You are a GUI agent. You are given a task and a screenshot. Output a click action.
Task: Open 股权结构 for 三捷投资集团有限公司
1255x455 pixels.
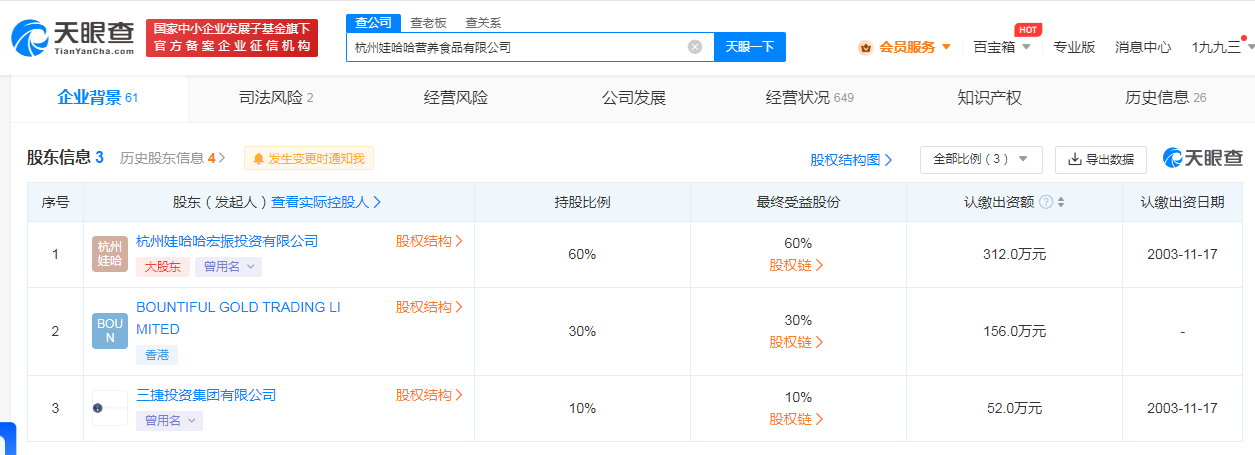(429, 395)
